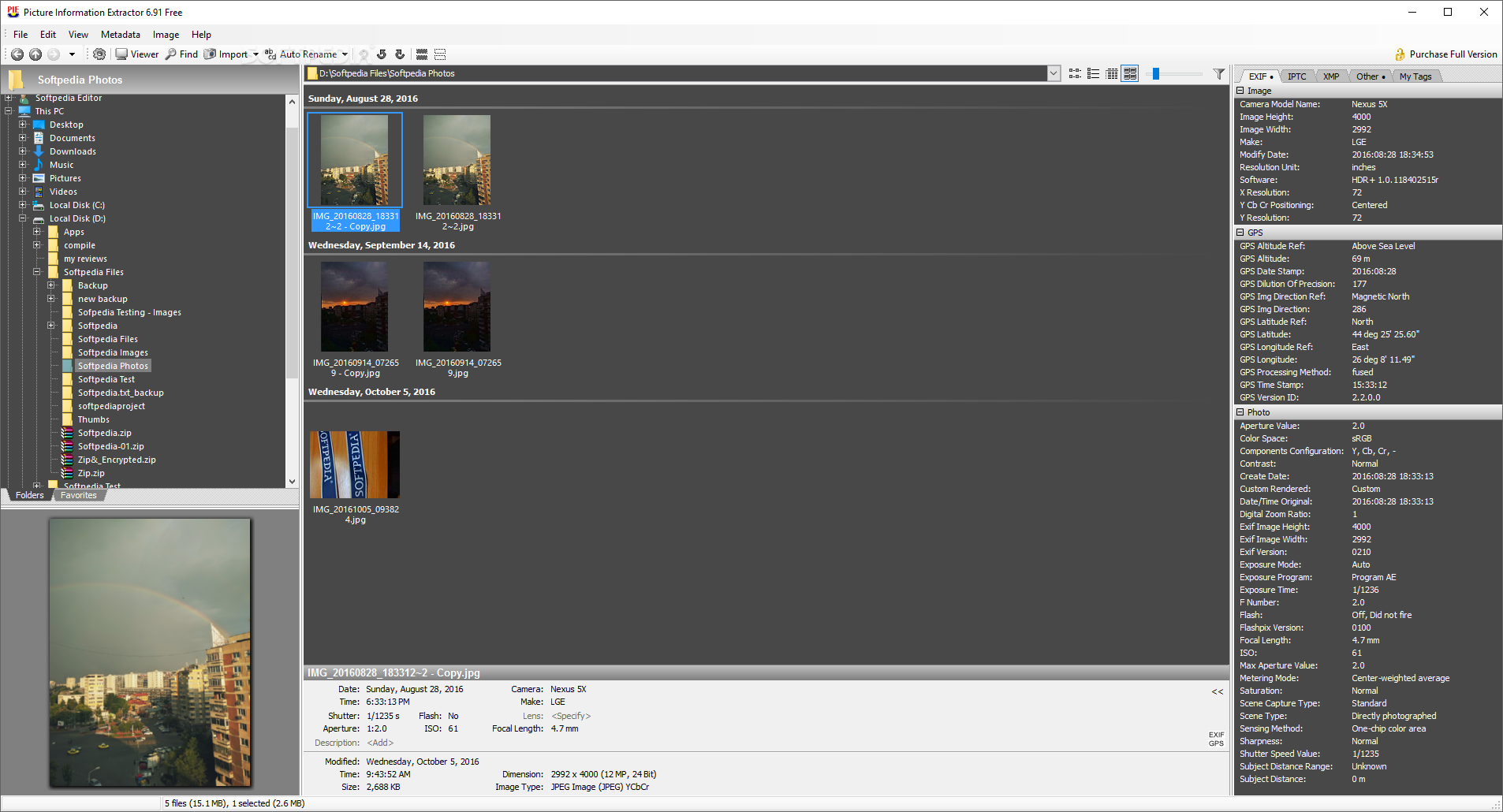Collapse the GPS metadata section
1503x812 pixels.
tap(1240, 233)
